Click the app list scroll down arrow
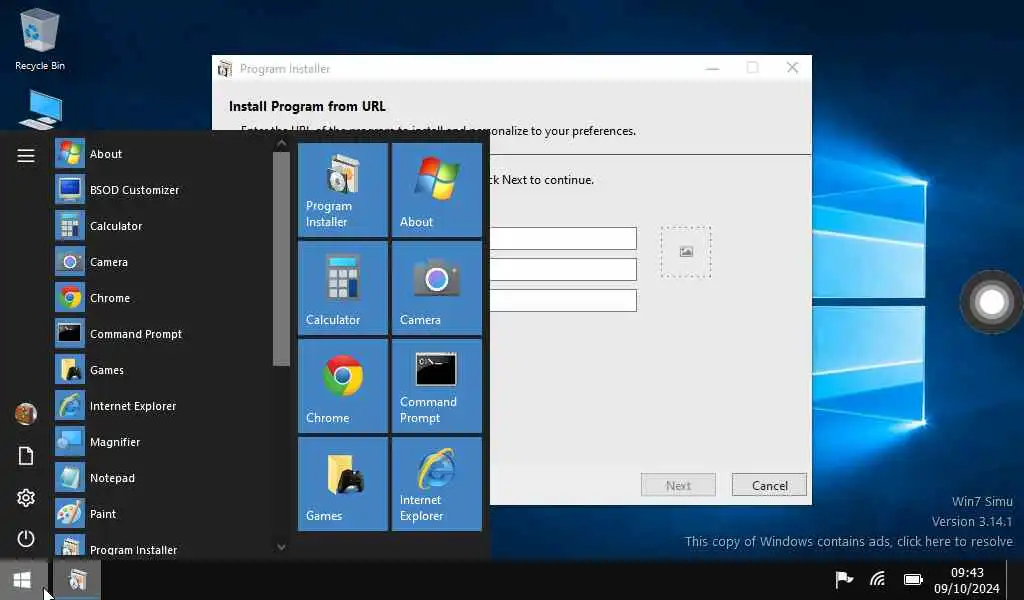This screenshot has width=1024, height=600. pyautogui.click(x=281, y=547)
